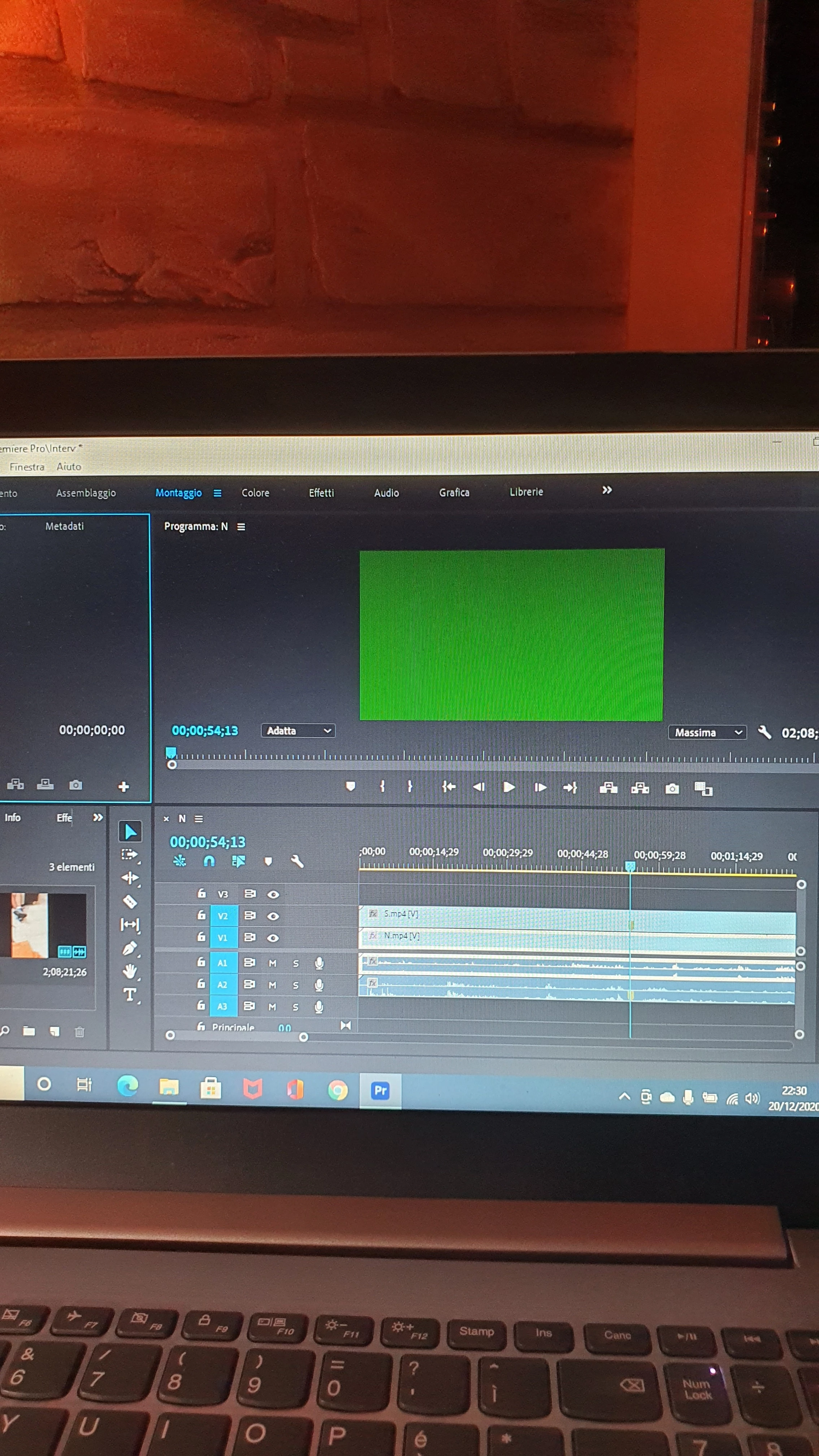Expand hidden workspaces double-arrow
This screenshot has width=819, height=1456.
(x=607, y=490)
